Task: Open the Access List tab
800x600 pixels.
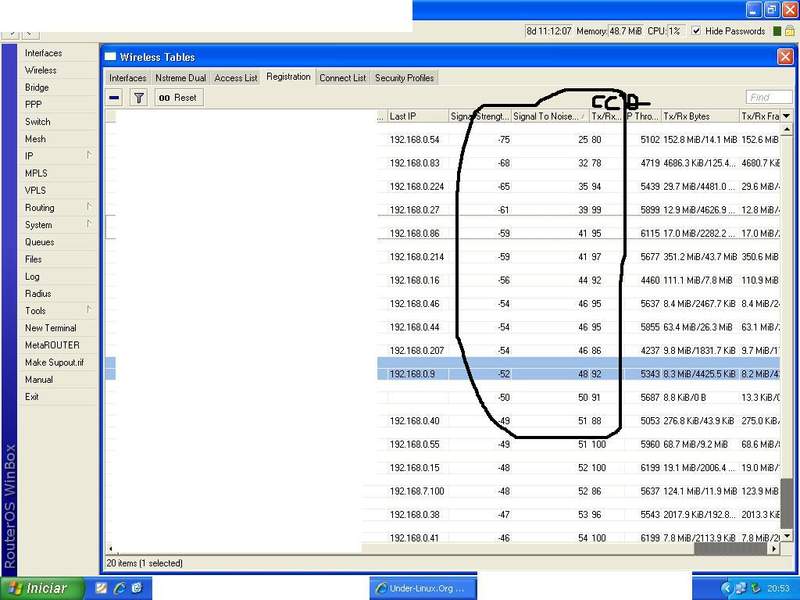Action: 236,78
